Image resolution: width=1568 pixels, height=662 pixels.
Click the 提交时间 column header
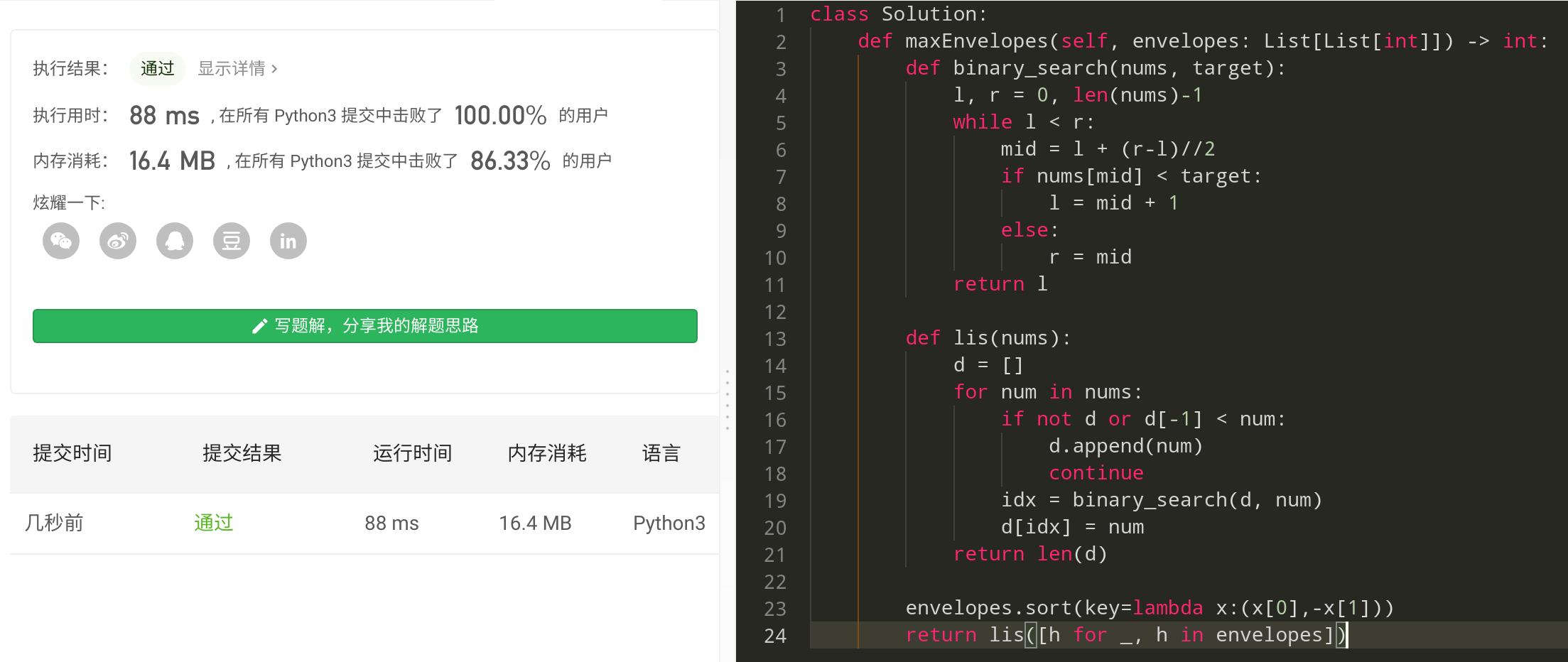72,453
